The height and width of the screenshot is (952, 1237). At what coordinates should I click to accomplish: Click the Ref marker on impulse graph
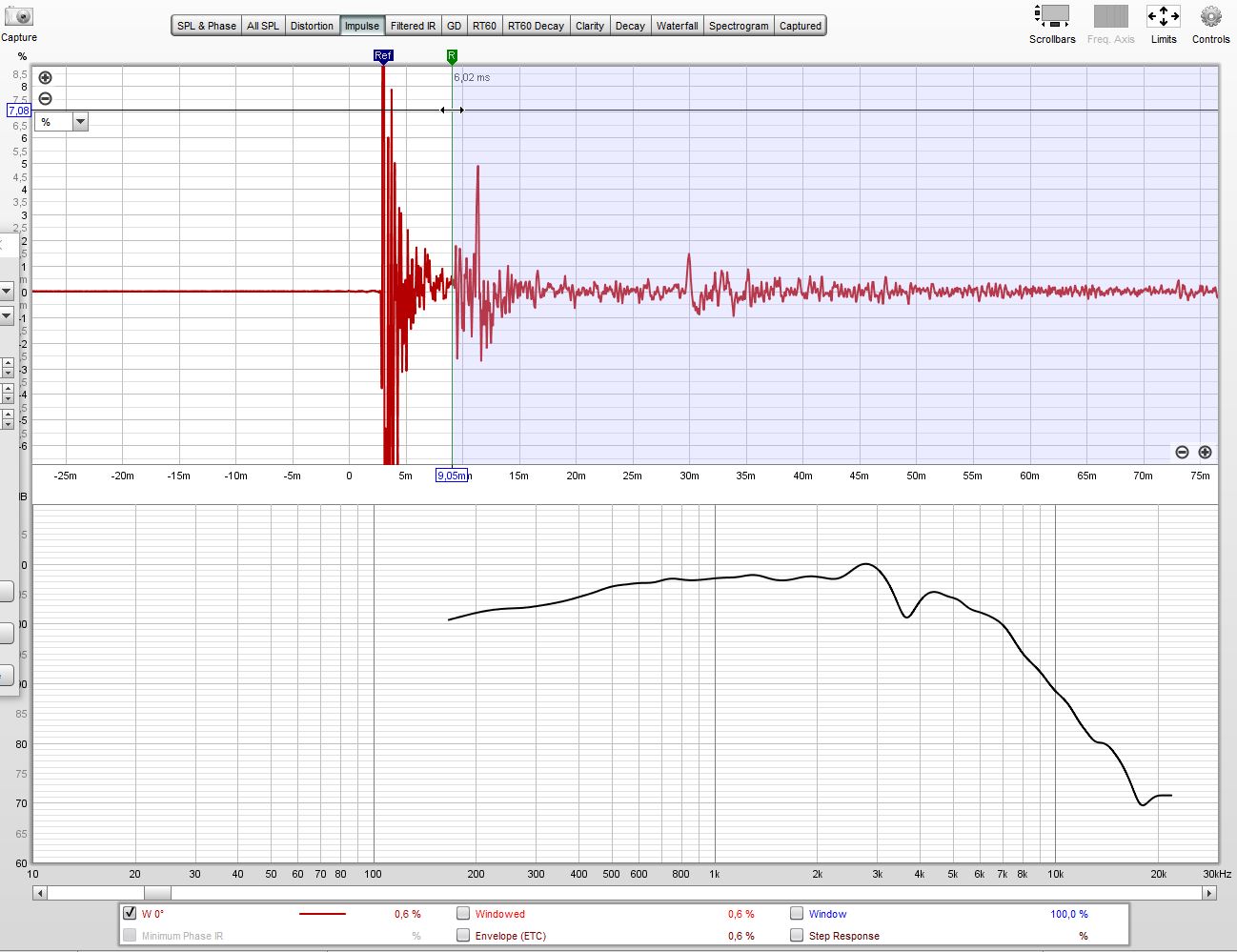click(x=383, y=56)
